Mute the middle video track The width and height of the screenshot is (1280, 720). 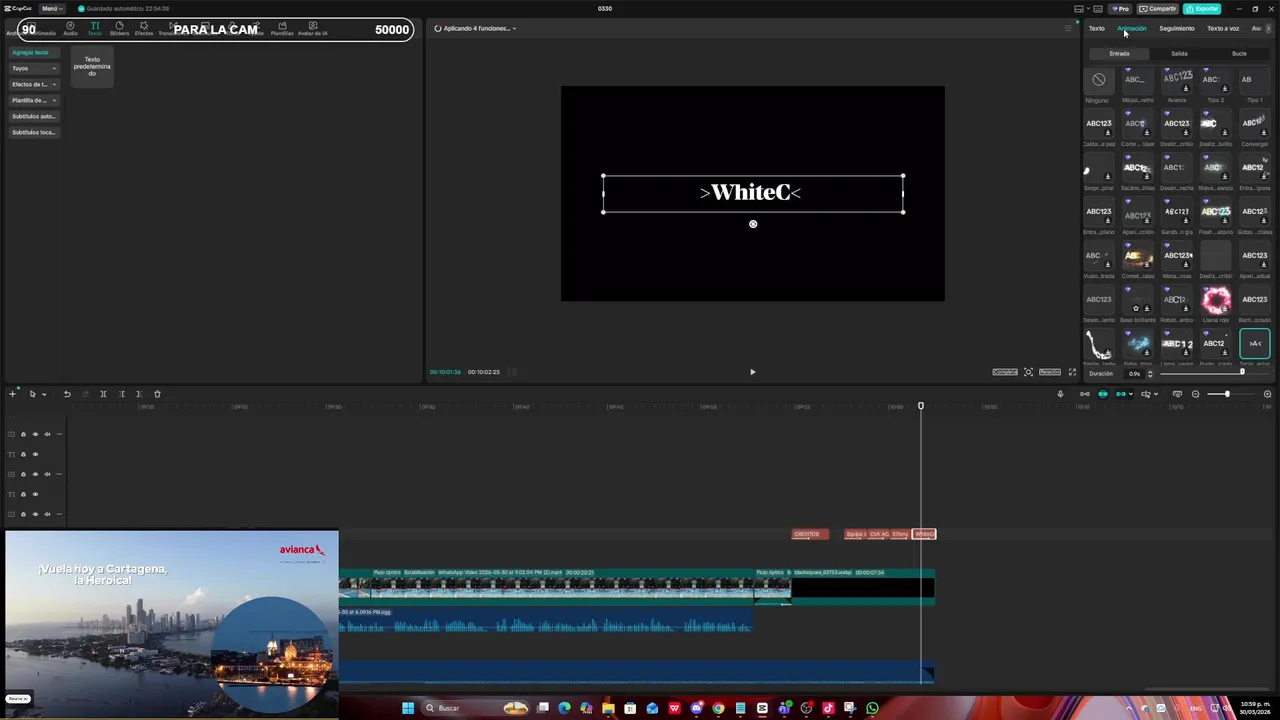(47, 474)
